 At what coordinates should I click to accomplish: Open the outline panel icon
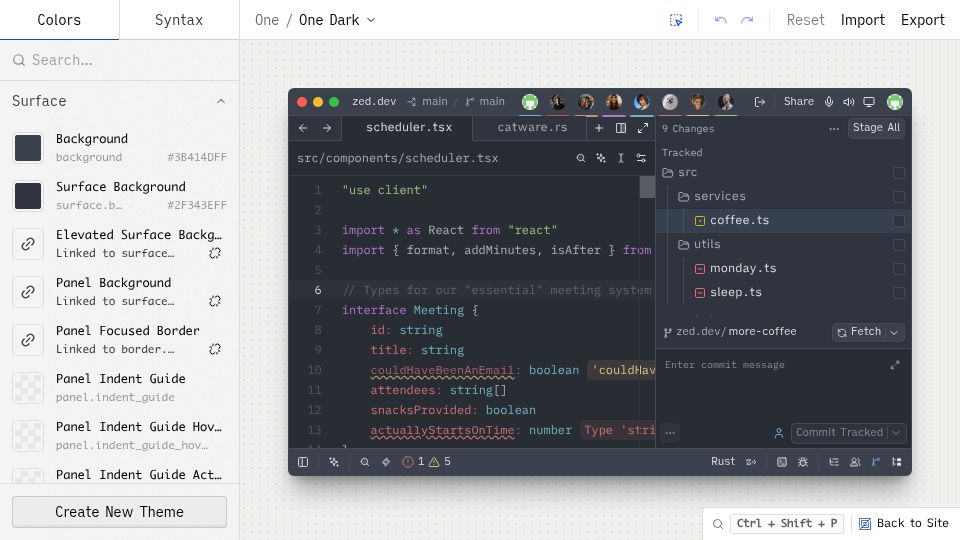coord(834,462)
